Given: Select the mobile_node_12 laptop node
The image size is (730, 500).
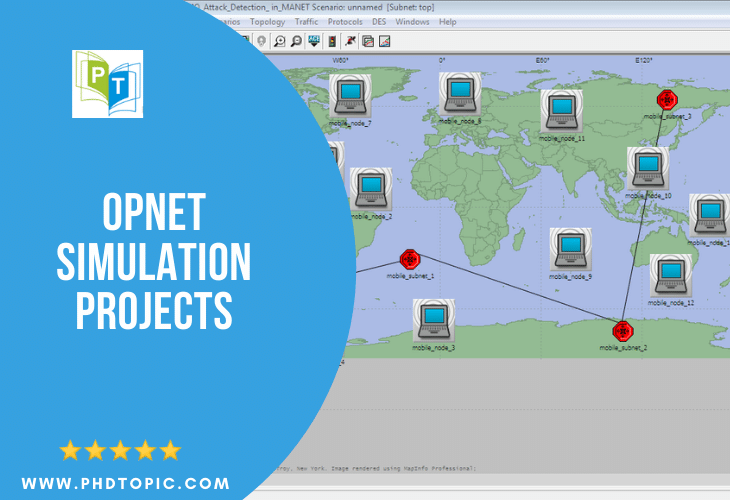Looking at the screenshot, I should coord(671,275).
